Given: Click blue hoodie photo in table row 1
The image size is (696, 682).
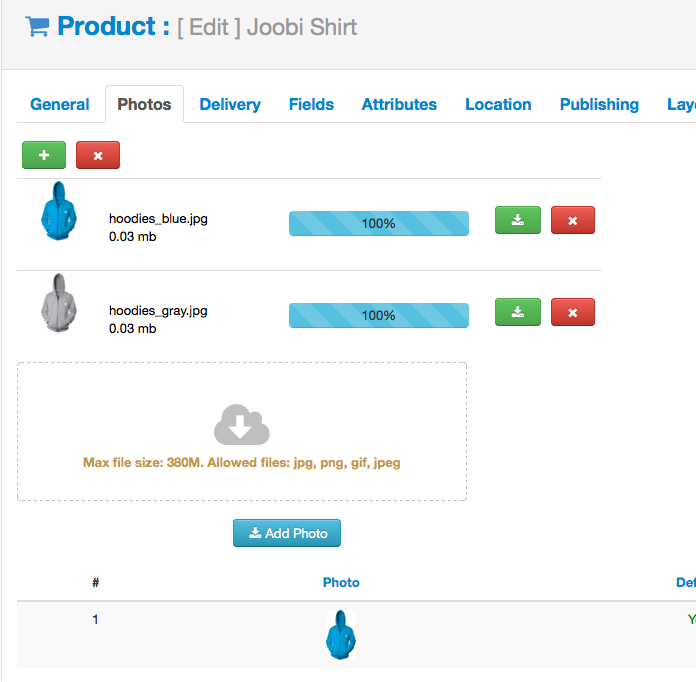Looking at the screenshot, I should 341,634.
